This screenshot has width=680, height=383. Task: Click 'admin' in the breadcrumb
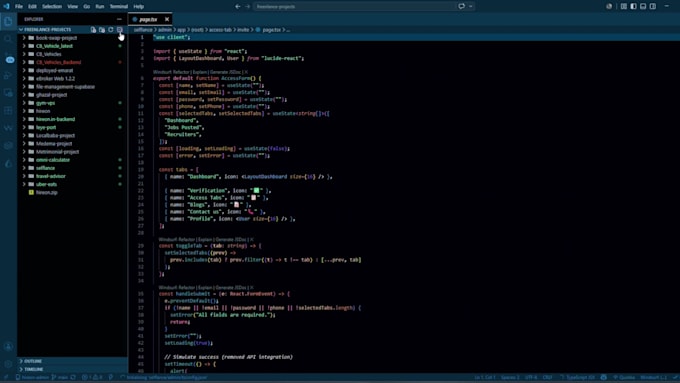tap(165, 30)
